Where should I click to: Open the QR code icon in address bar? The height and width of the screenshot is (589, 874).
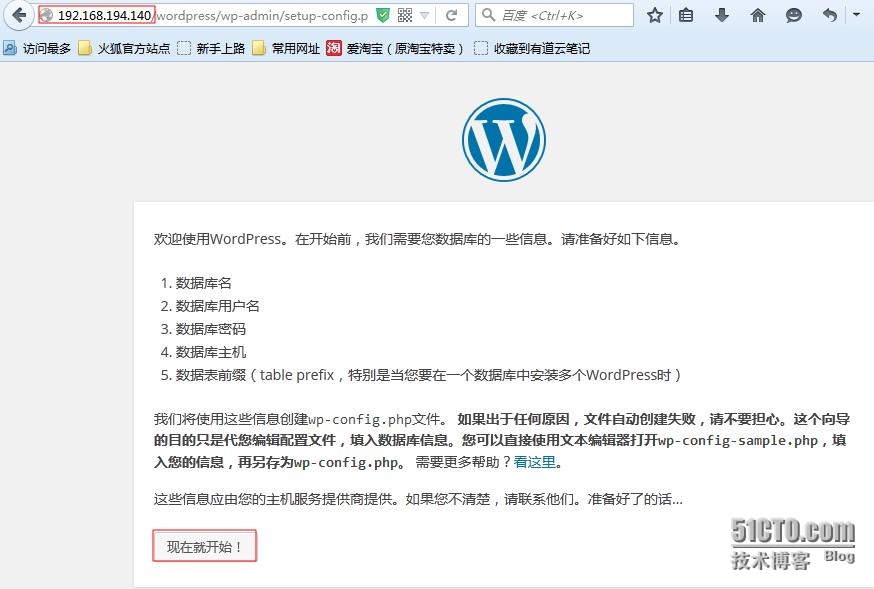click(x=405, y=15)
